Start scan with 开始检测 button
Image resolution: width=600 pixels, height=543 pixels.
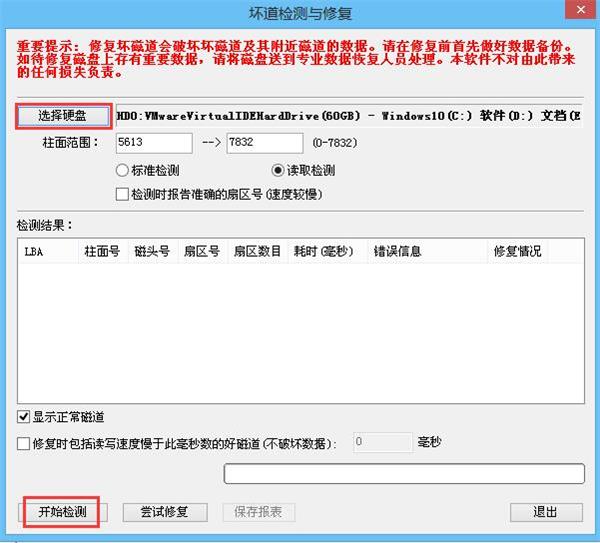[x=63, y=512]
